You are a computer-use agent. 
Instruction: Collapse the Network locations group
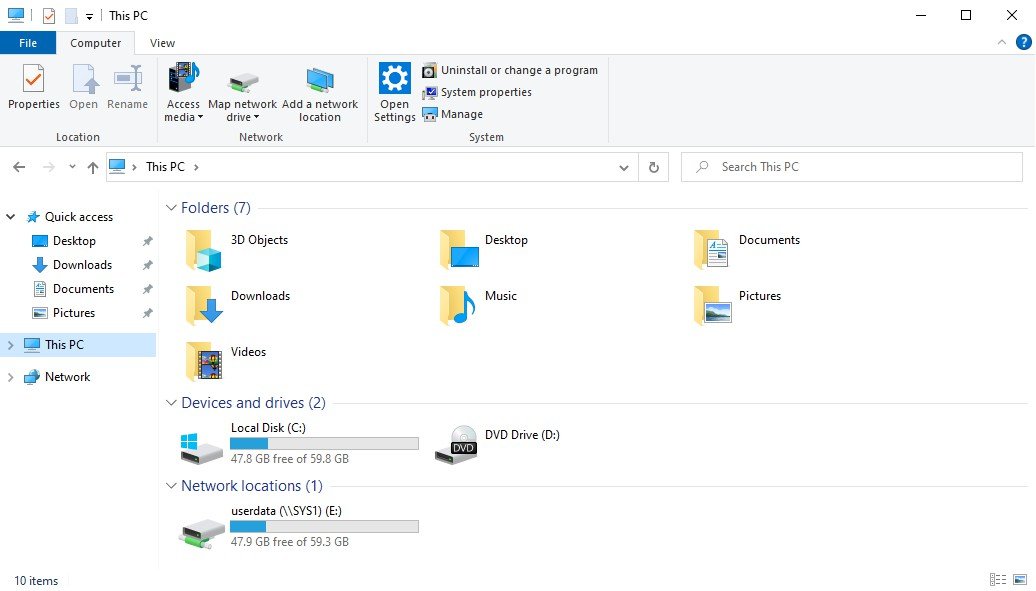(x=171, y=486)
